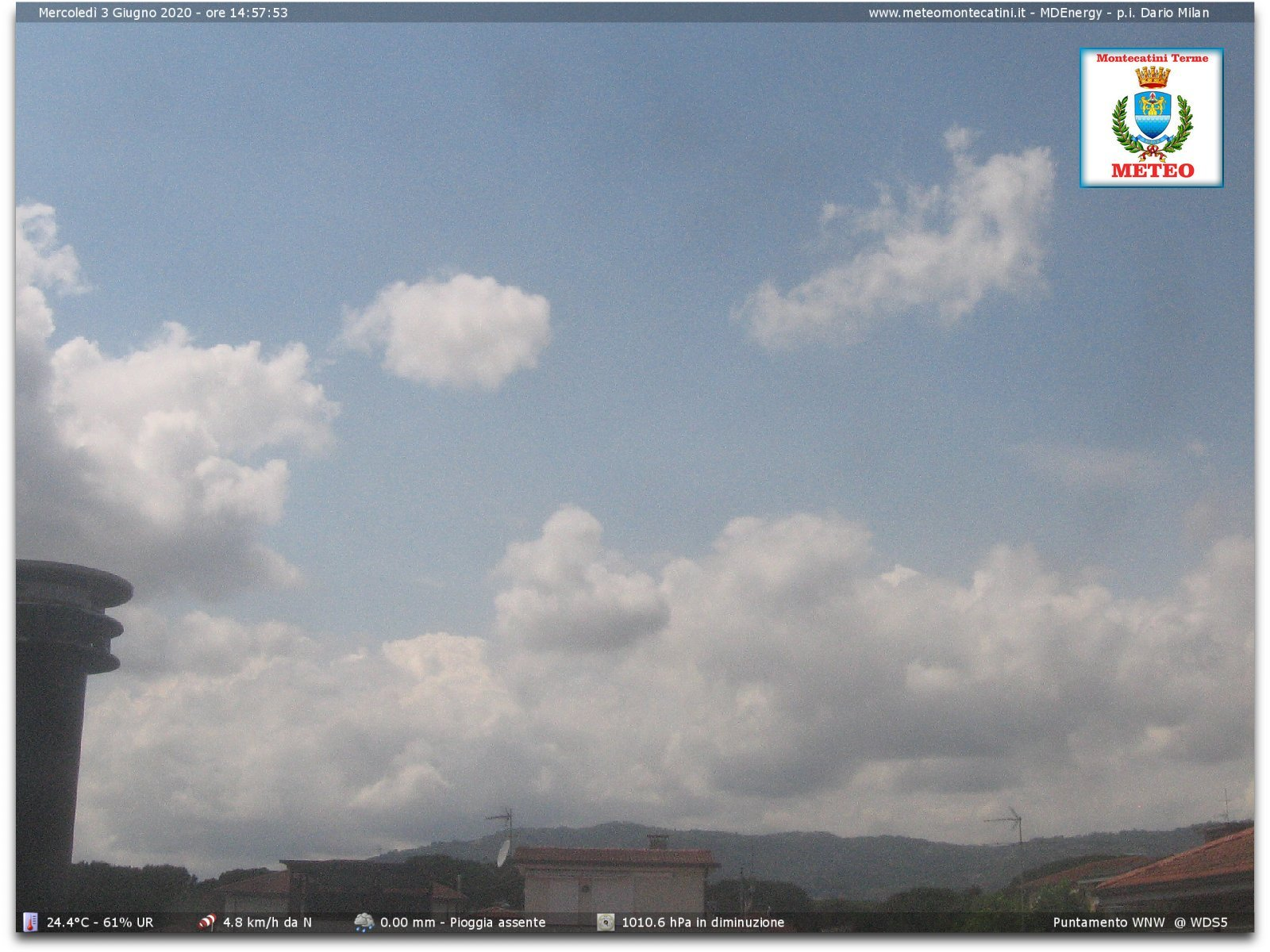Click the blue shield coat of arms
The width and height of the screenshot is (1270, 952).
pos(1152,115)
